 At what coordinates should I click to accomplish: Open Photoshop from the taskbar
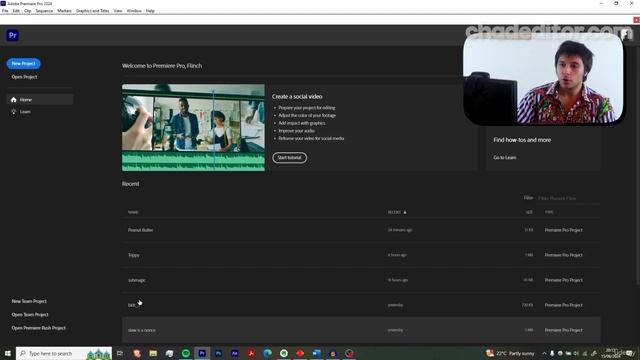(x=218, y=353)
